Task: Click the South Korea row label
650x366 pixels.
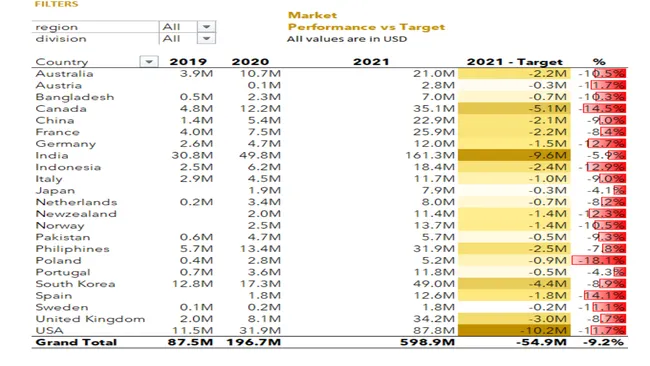Action: [x=75, y=284]
